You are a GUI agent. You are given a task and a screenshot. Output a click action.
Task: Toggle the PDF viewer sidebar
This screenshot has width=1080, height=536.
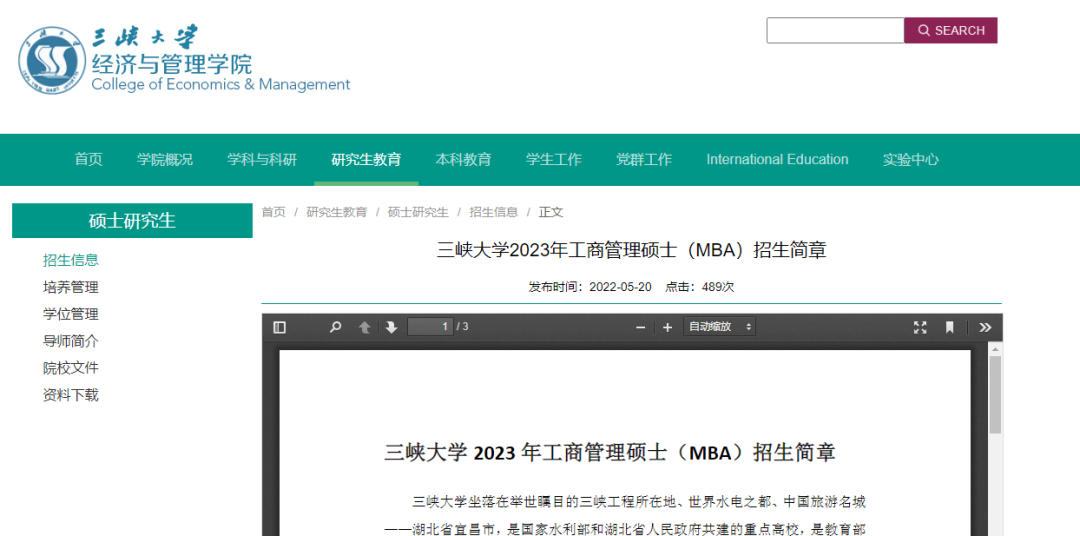coord(279,327)
